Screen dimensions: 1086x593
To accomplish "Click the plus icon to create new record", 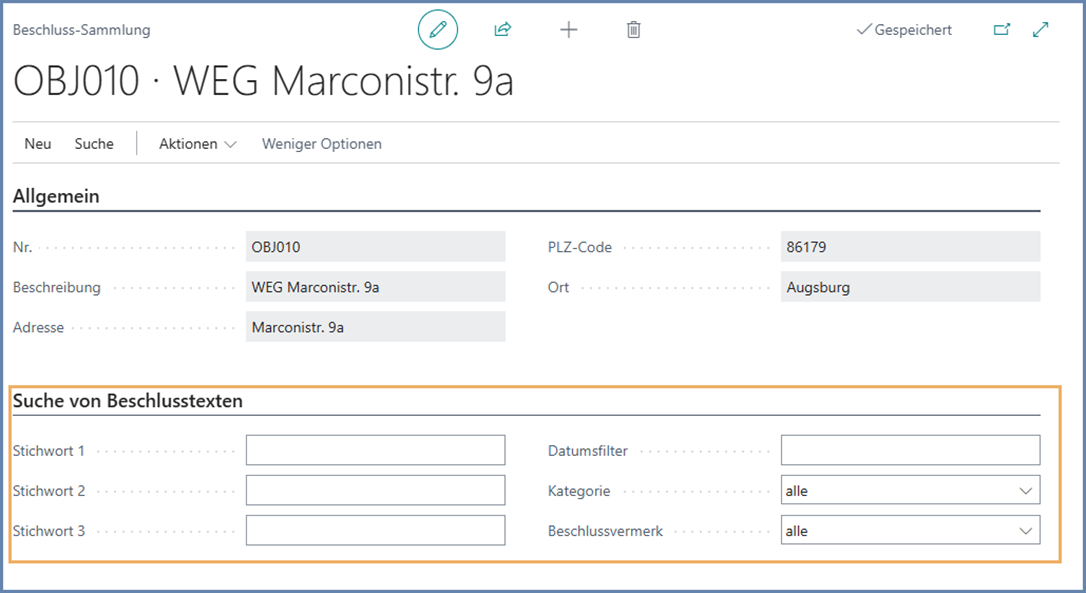I will point(568,30).
